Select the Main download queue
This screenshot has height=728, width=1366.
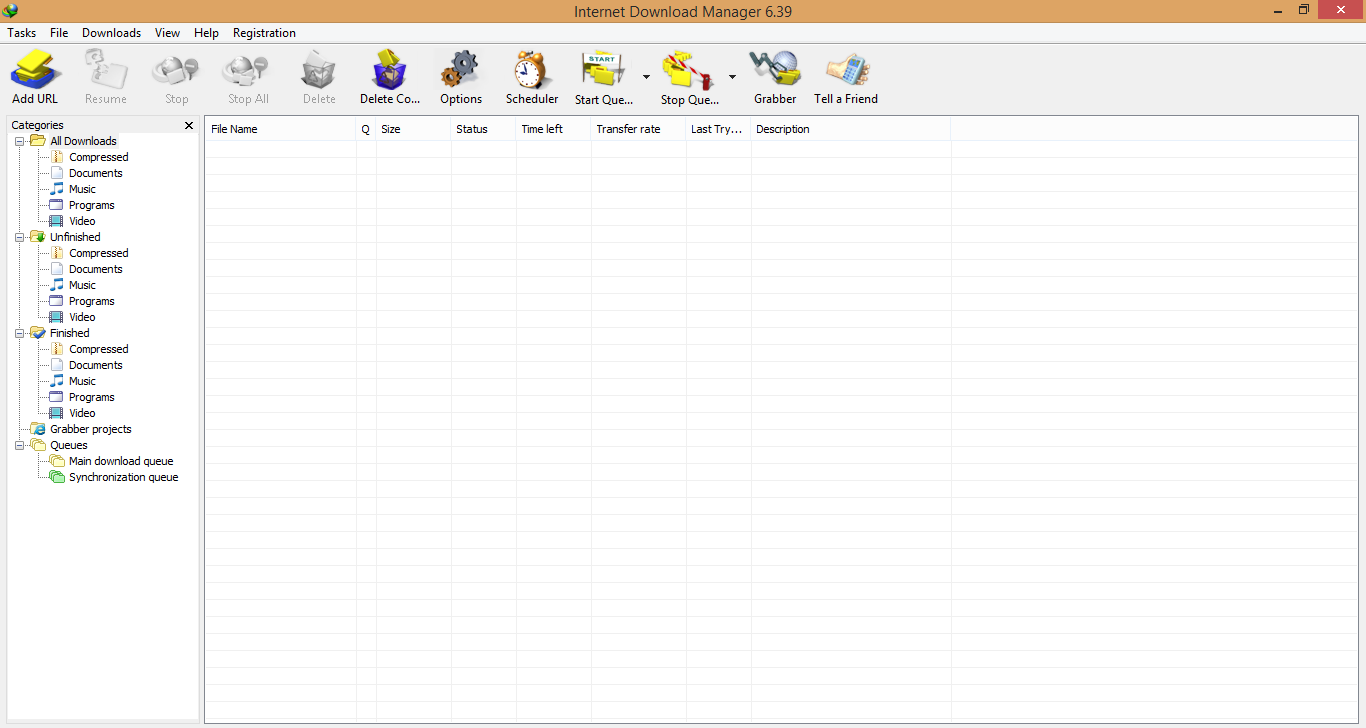(x=121, y=461)
